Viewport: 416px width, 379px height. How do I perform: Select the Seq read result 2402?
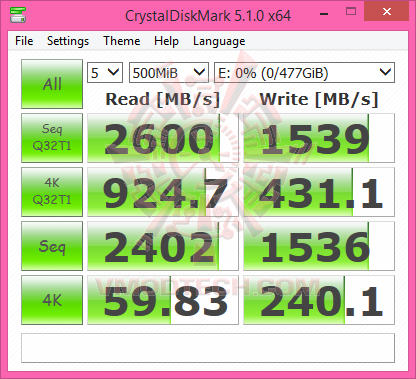click(163, 246)
